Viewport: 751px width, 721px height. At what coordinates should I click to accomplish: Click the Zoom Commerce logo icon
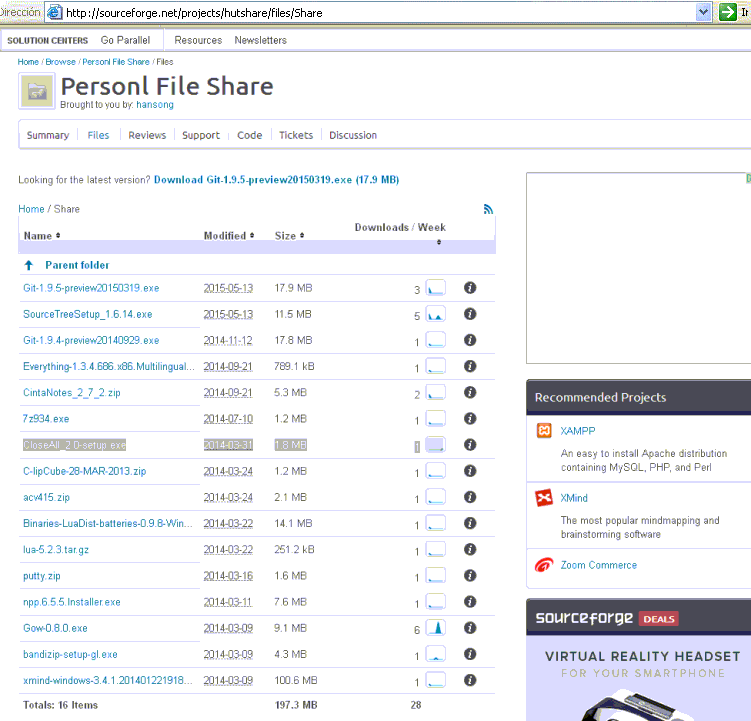(x=544, y=565)
